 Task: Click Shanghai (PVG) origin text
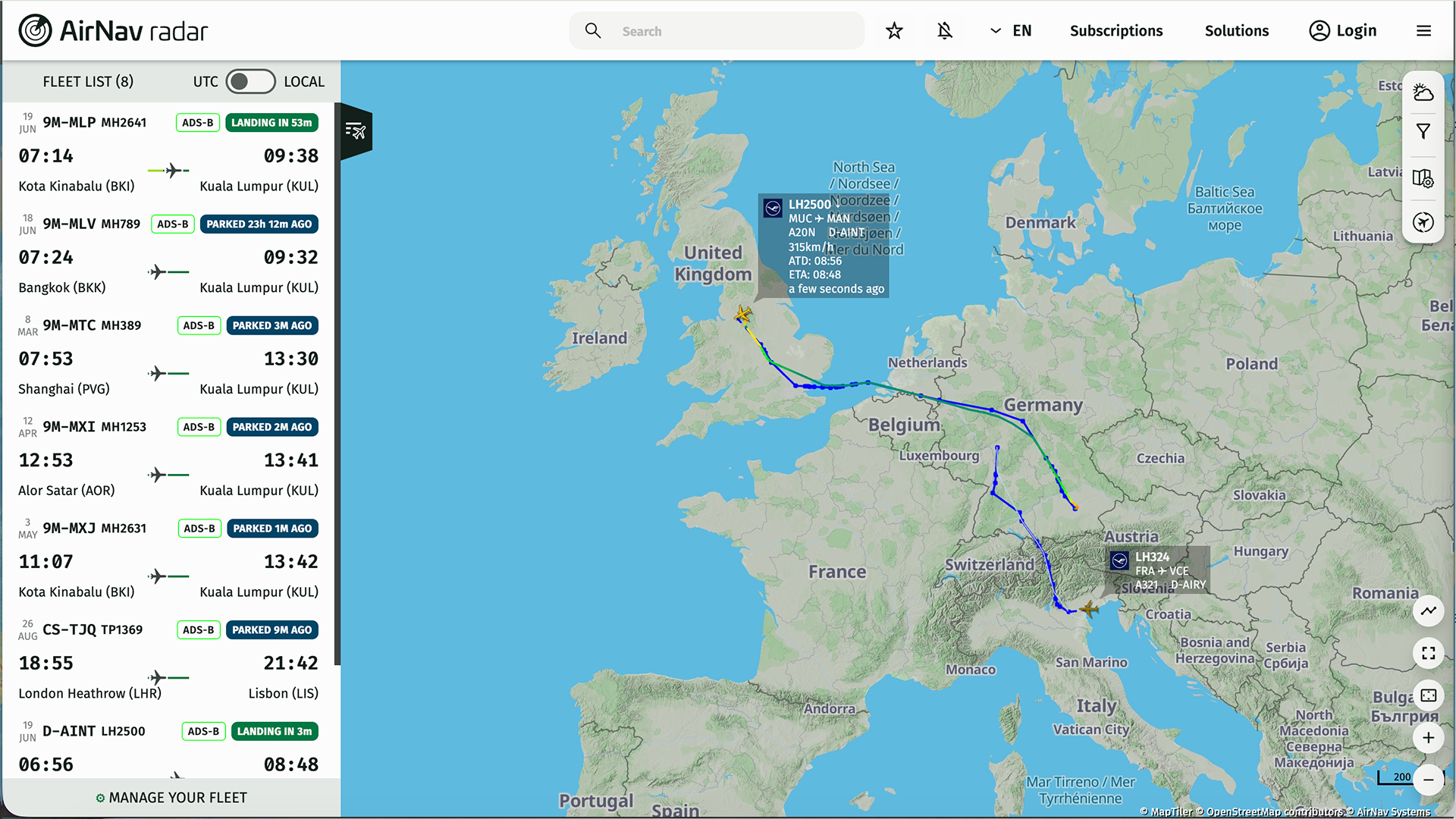coord(64,389)
